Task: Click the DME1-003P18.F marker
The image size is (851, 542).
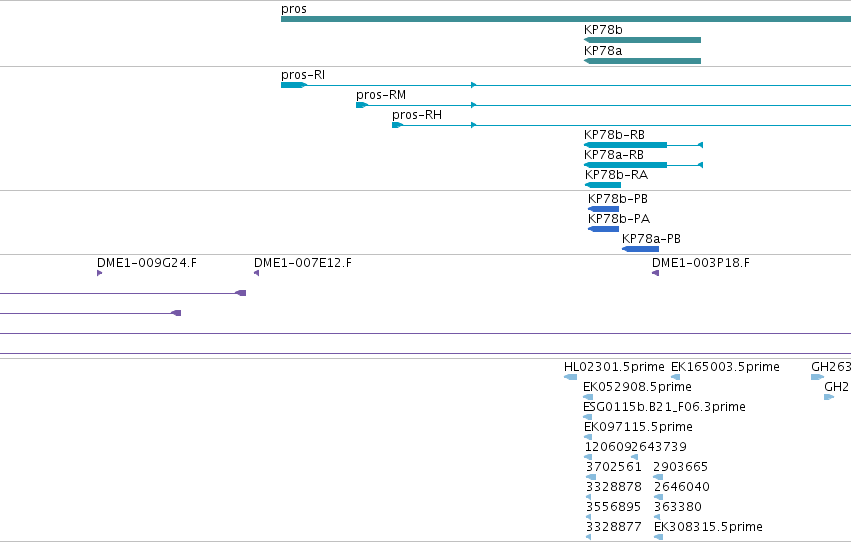Action: tap(655, 273)
